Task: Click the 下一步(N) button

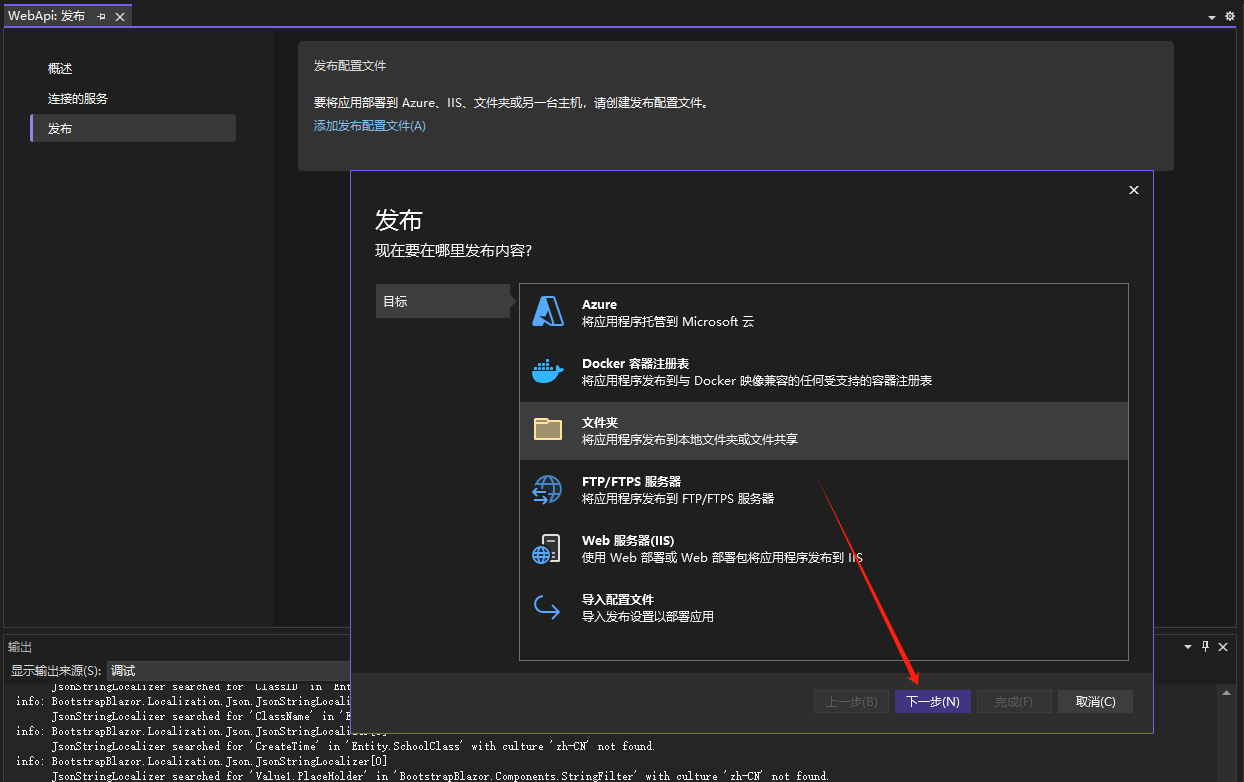Action: pyautogui.click(x=932, y=701)
